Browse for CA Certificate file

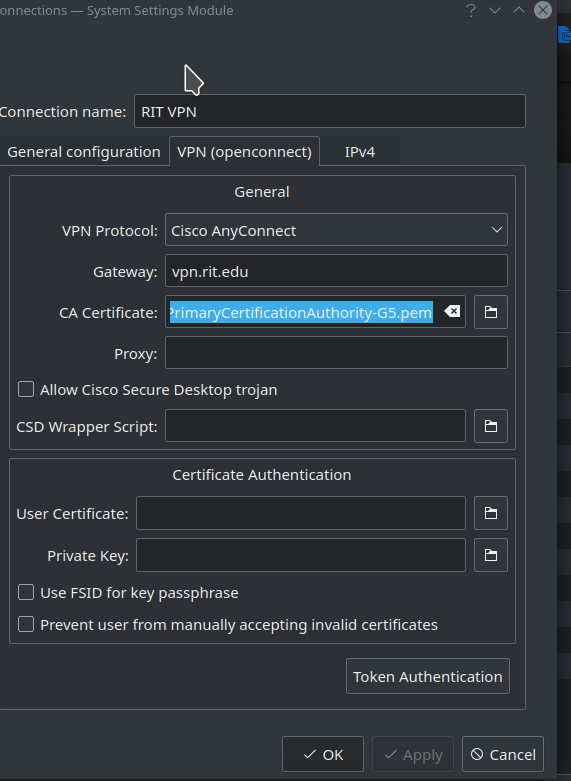click(491, 312)
